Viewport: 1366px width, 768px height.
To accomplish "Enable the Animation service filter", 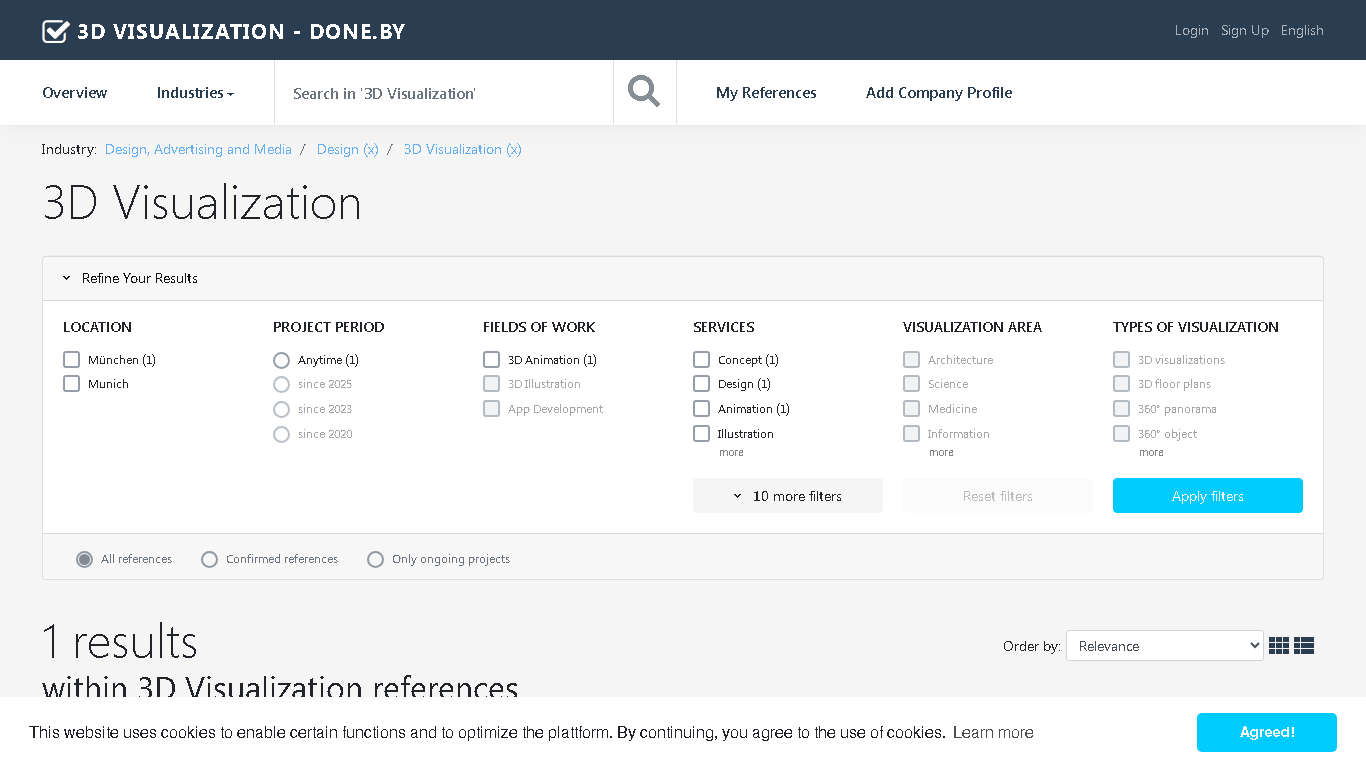I will coord(701,408).
